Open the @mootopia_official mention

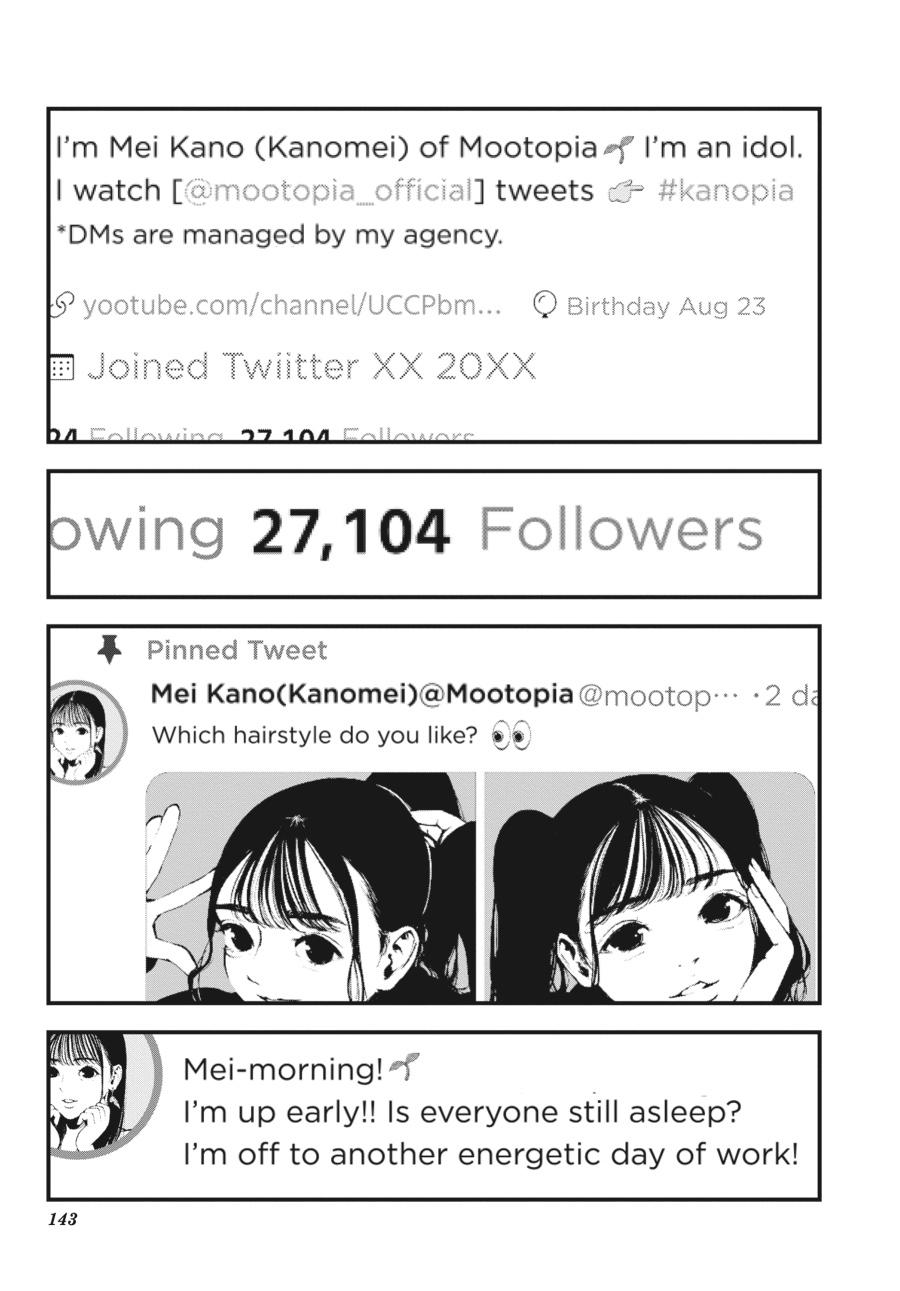tap(328, 190)
